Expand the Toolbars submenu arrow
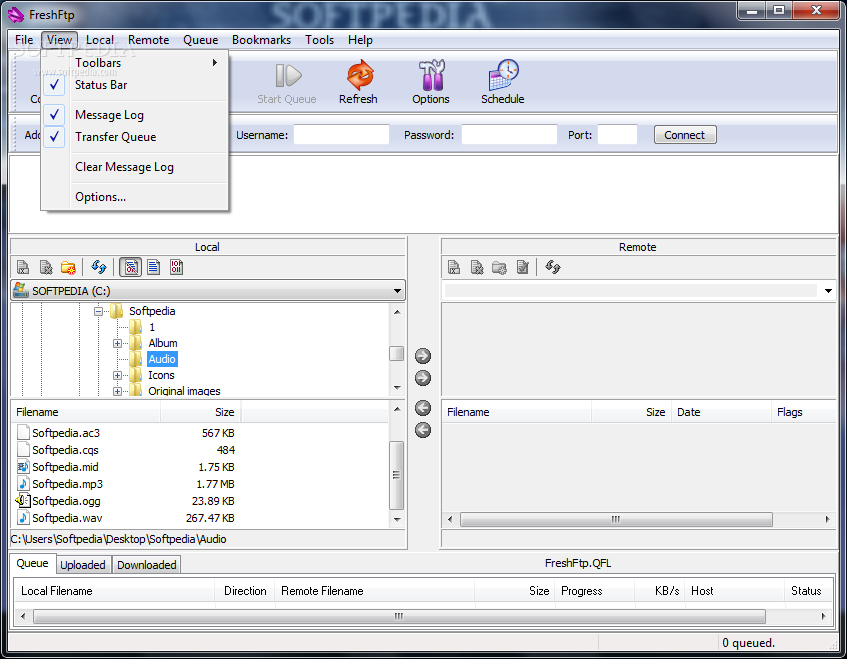Viewport: 847px width, 659px height. click(x=215, y=63)
